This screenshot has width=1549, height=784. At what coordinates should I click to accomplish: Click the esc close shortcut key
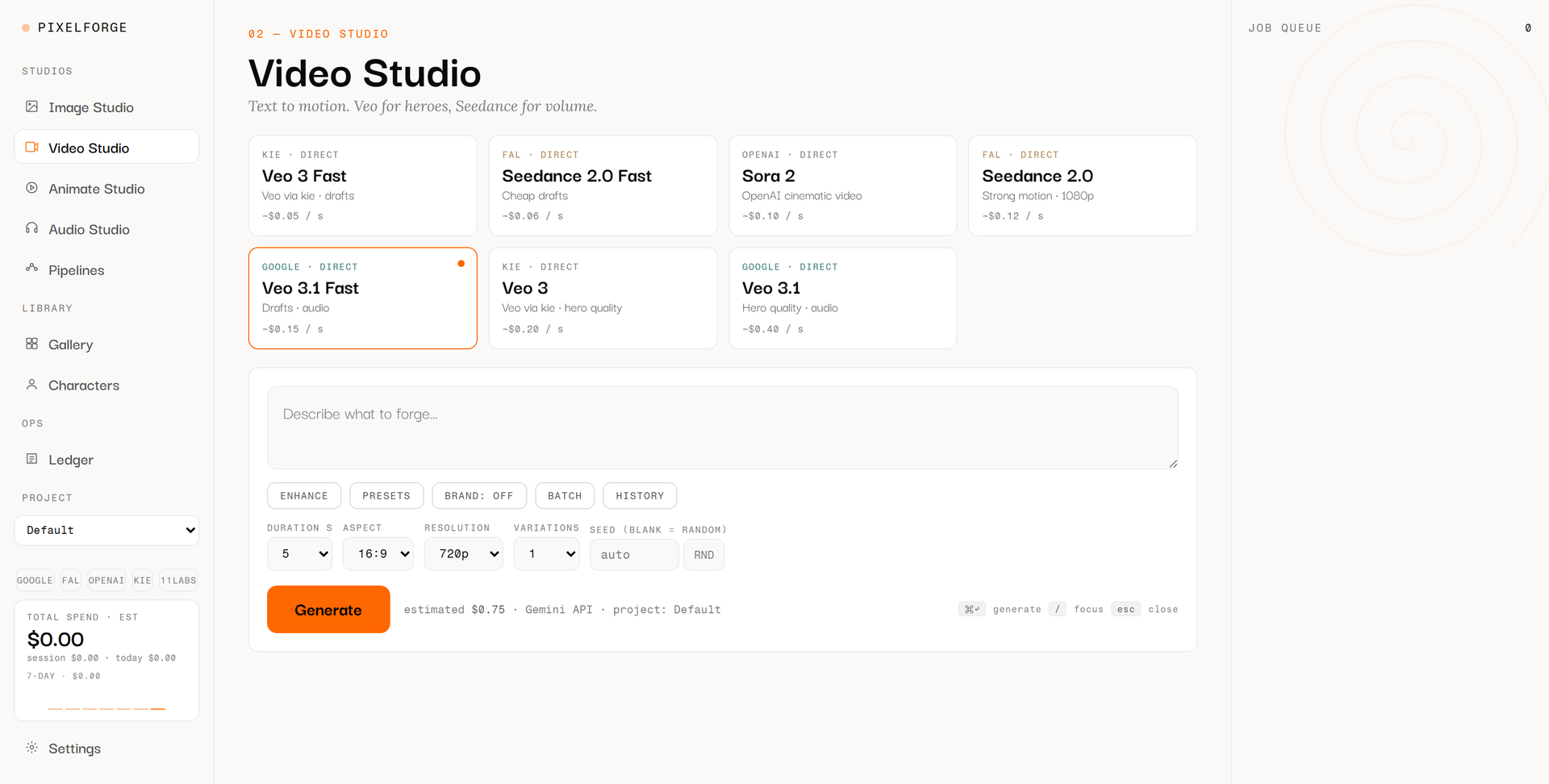1125,609
